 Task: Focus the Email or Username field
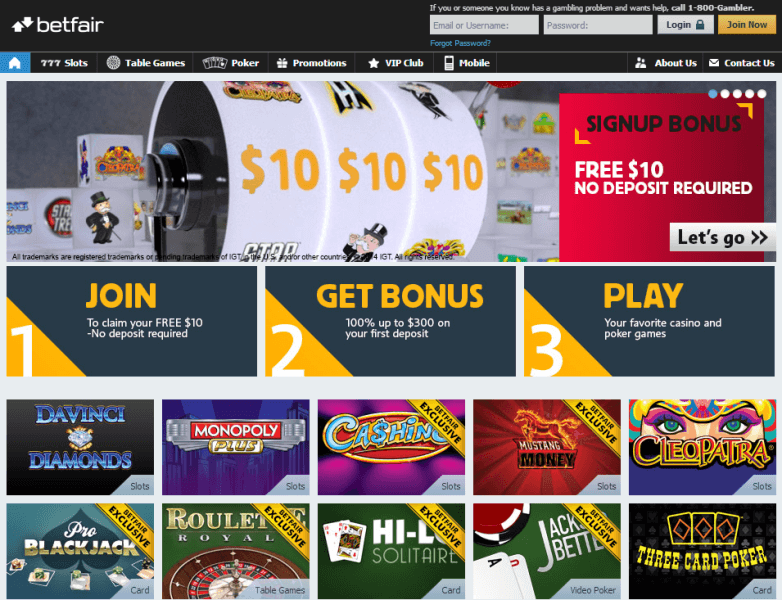pyautogui.click(x=484, y=25)
